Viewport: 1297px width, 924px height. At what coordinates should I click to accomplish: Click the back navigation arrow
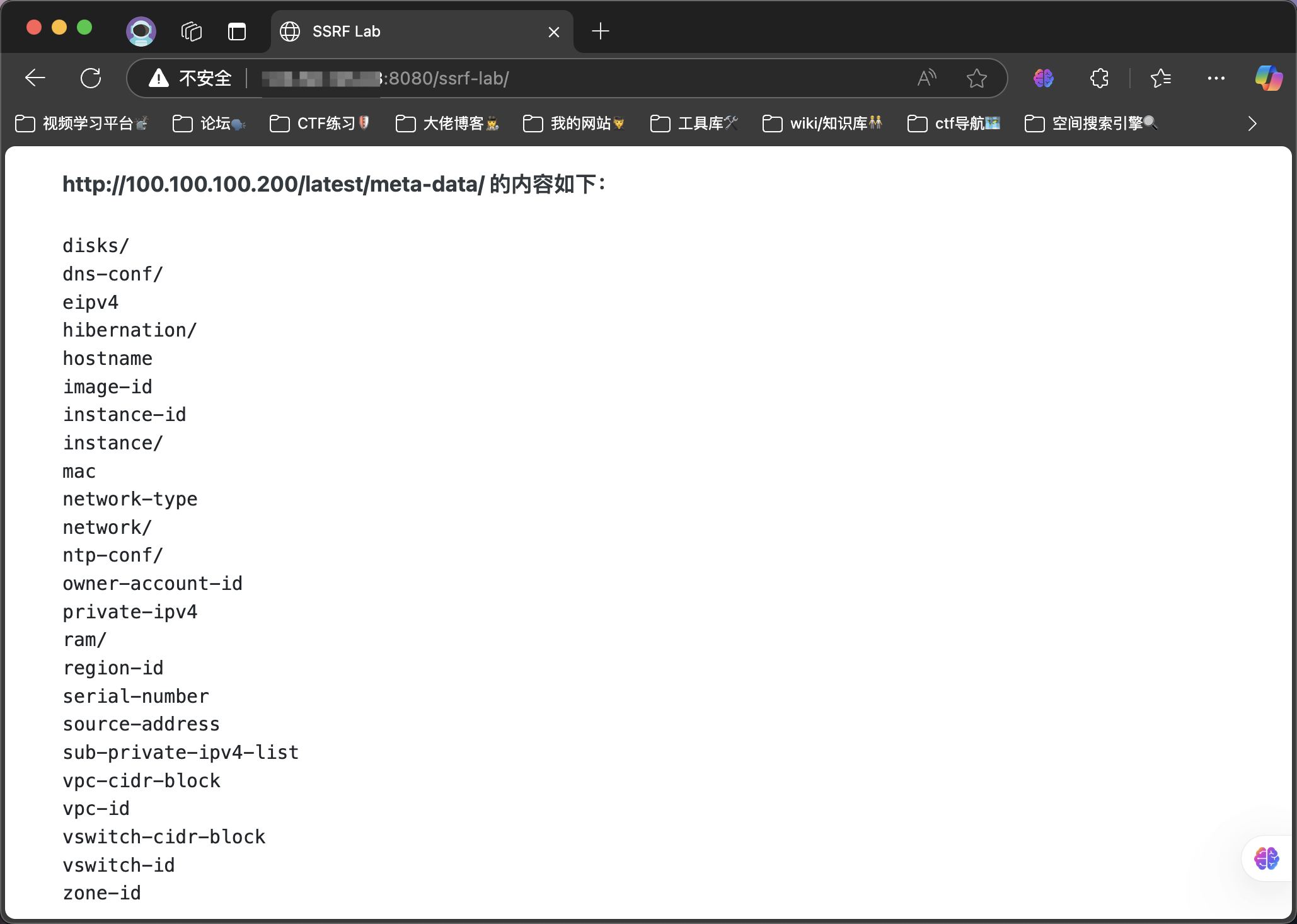point(35,78)
